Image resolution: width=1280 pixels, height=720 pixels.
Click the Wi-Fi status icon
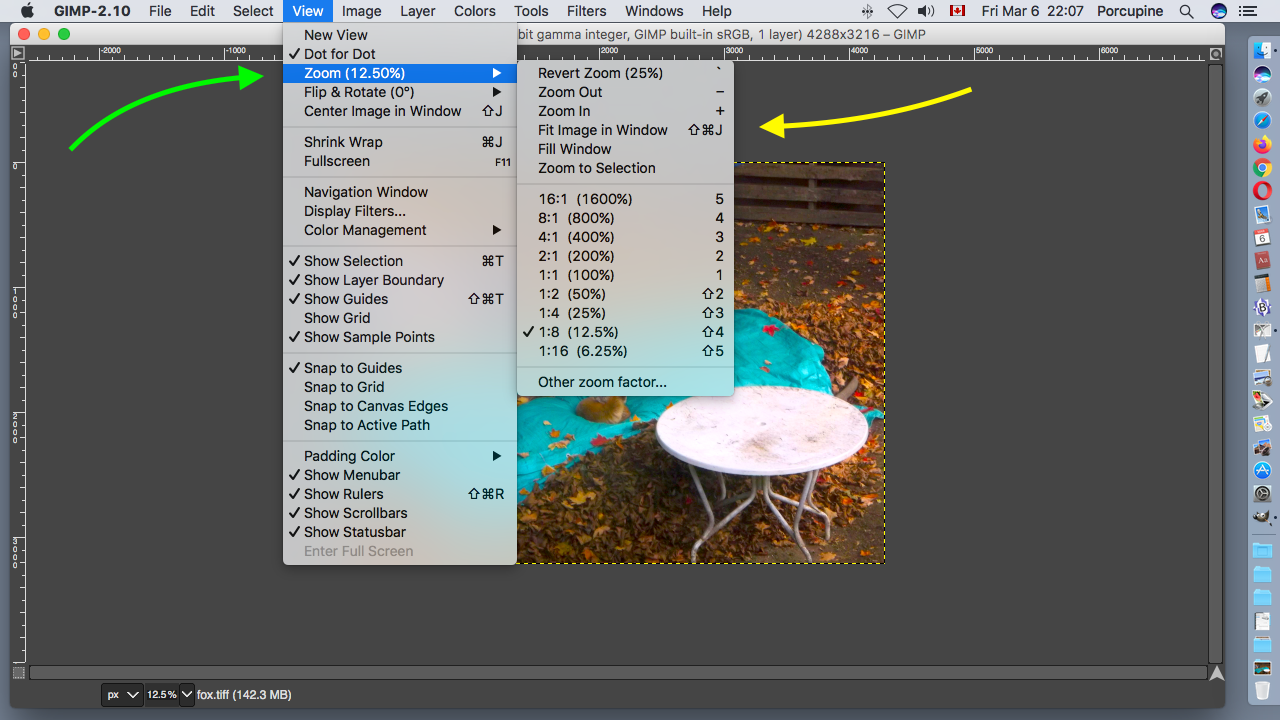click(x=897, y=11)
